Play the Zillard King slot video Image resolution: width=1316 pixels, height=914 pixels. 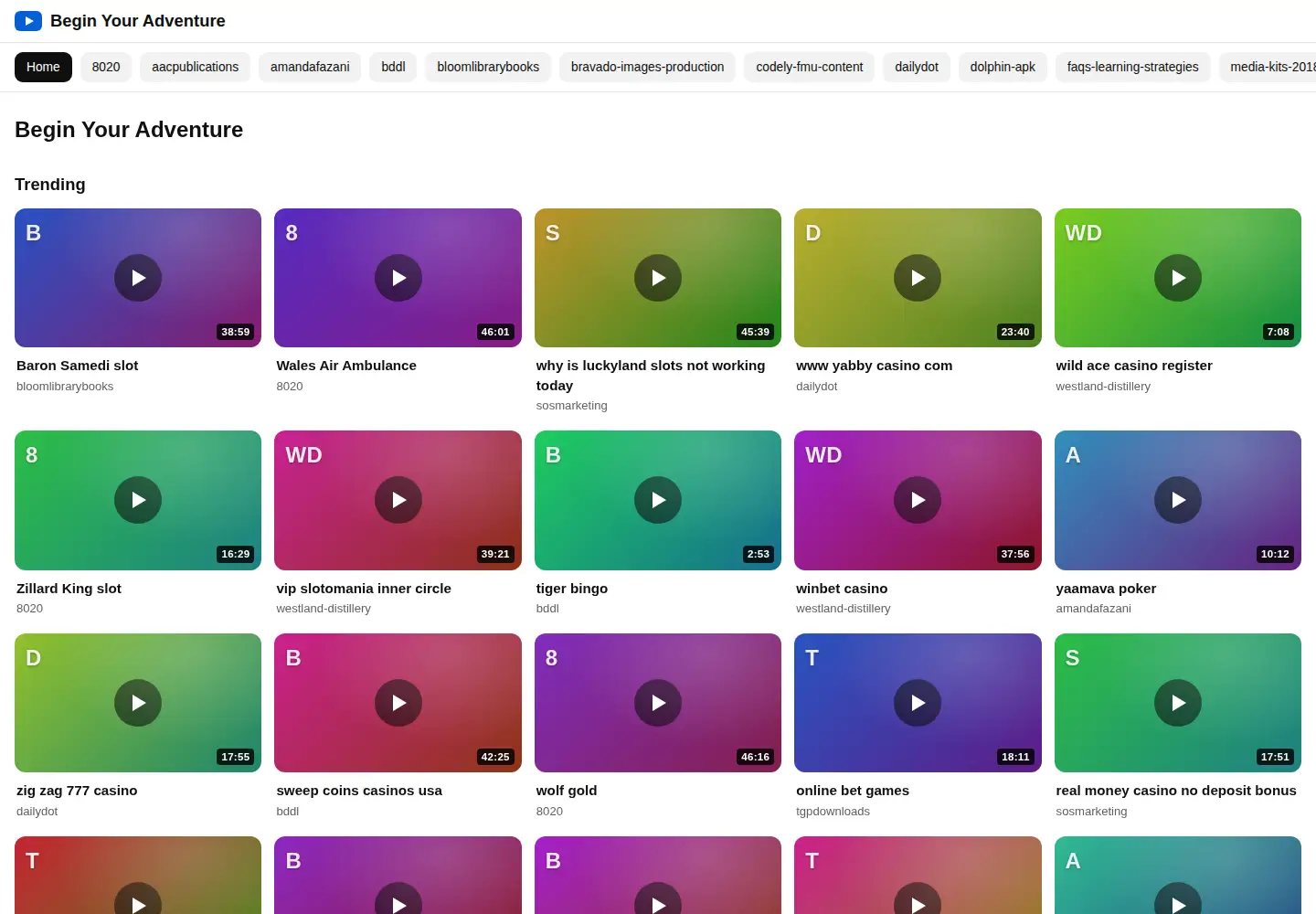coord(138,500)
